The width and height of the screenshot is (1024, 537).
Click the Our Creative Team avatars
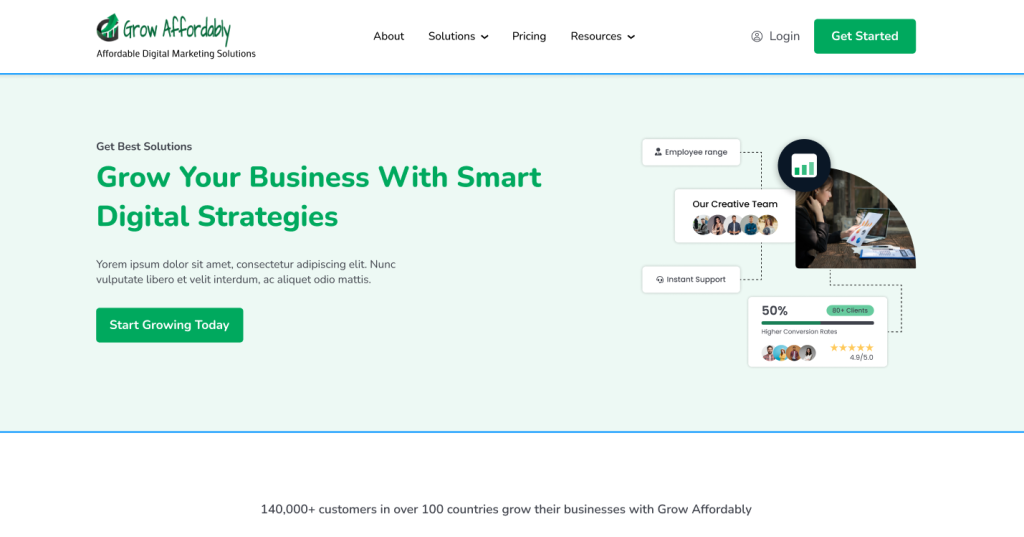tap(735, 225)
